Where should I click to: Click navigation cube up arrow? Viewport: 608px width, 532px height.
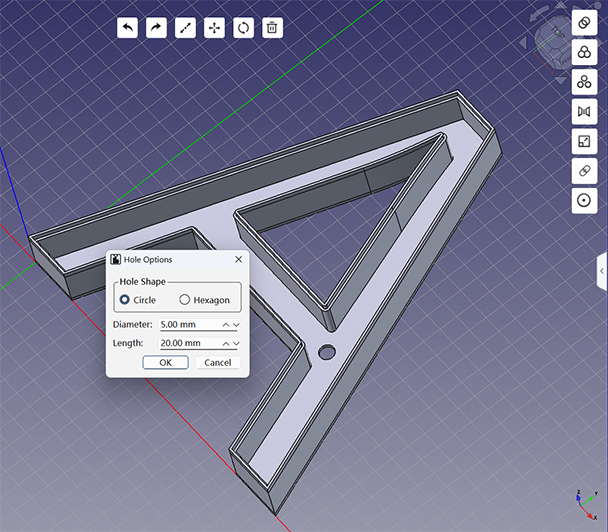pyautogui.click(x=561, y=5)
